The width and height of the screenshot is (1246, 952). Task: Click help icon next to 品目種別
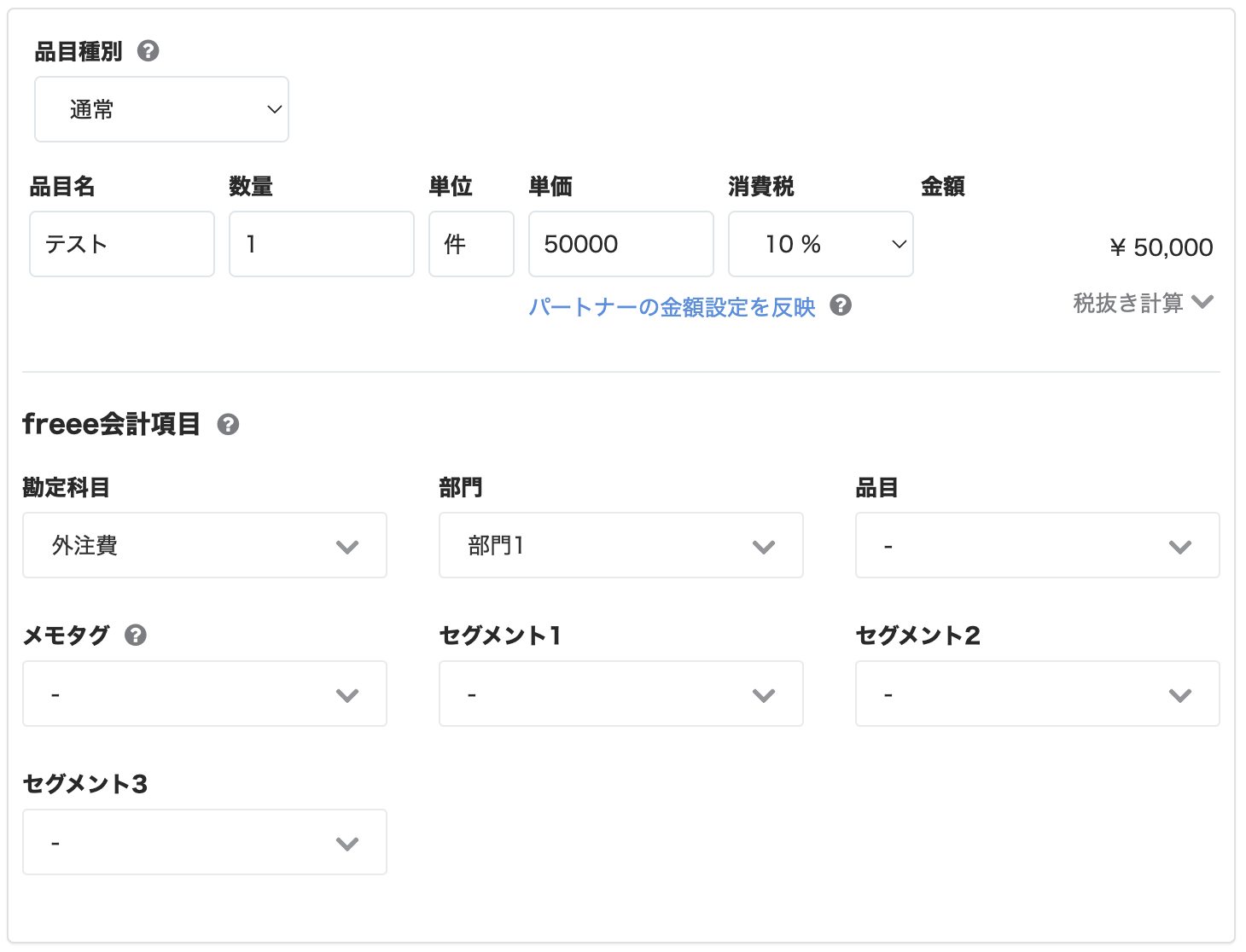click(x=148, y=51)
